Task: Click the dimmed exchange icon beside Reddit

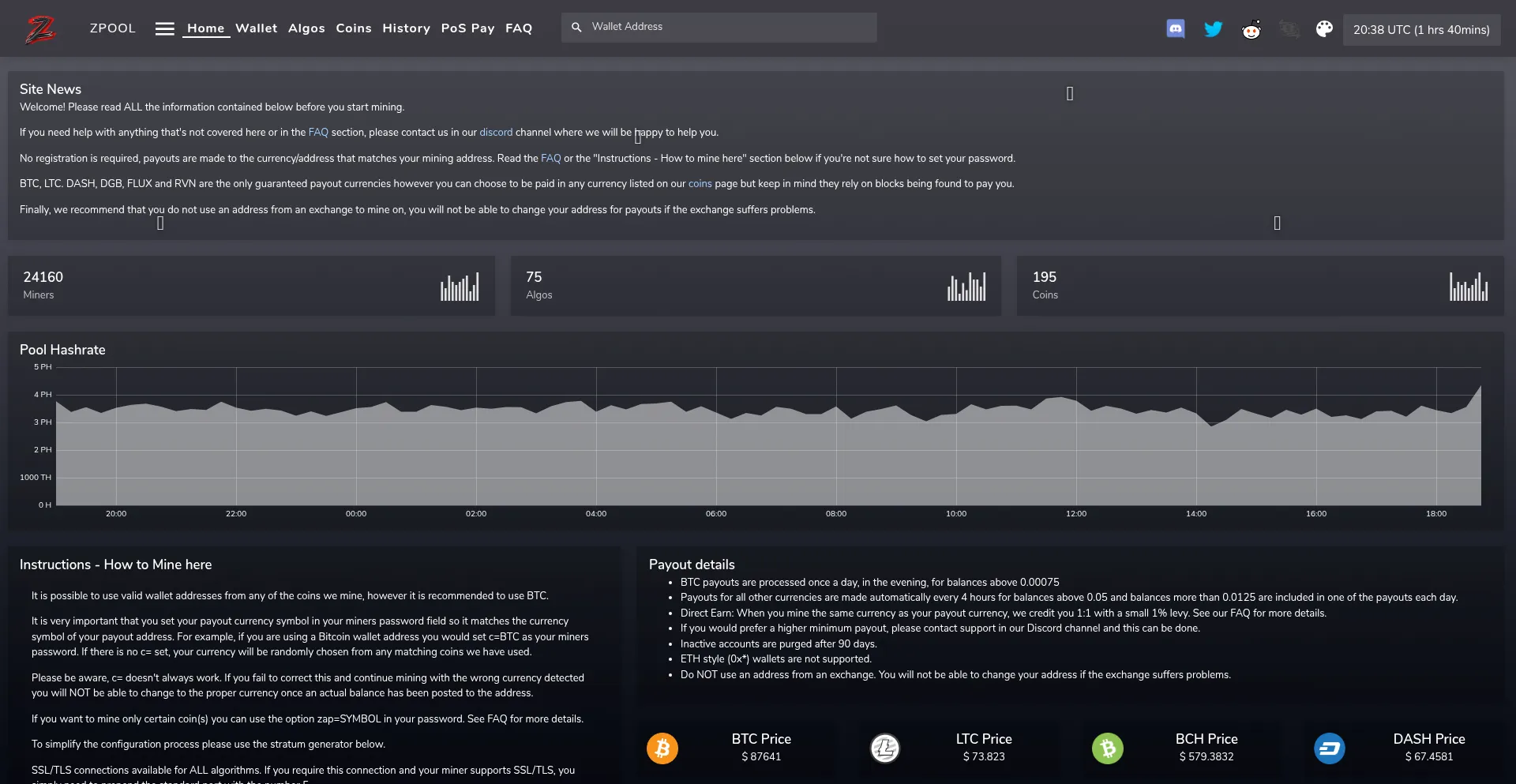Action: tap(1289, 30)
